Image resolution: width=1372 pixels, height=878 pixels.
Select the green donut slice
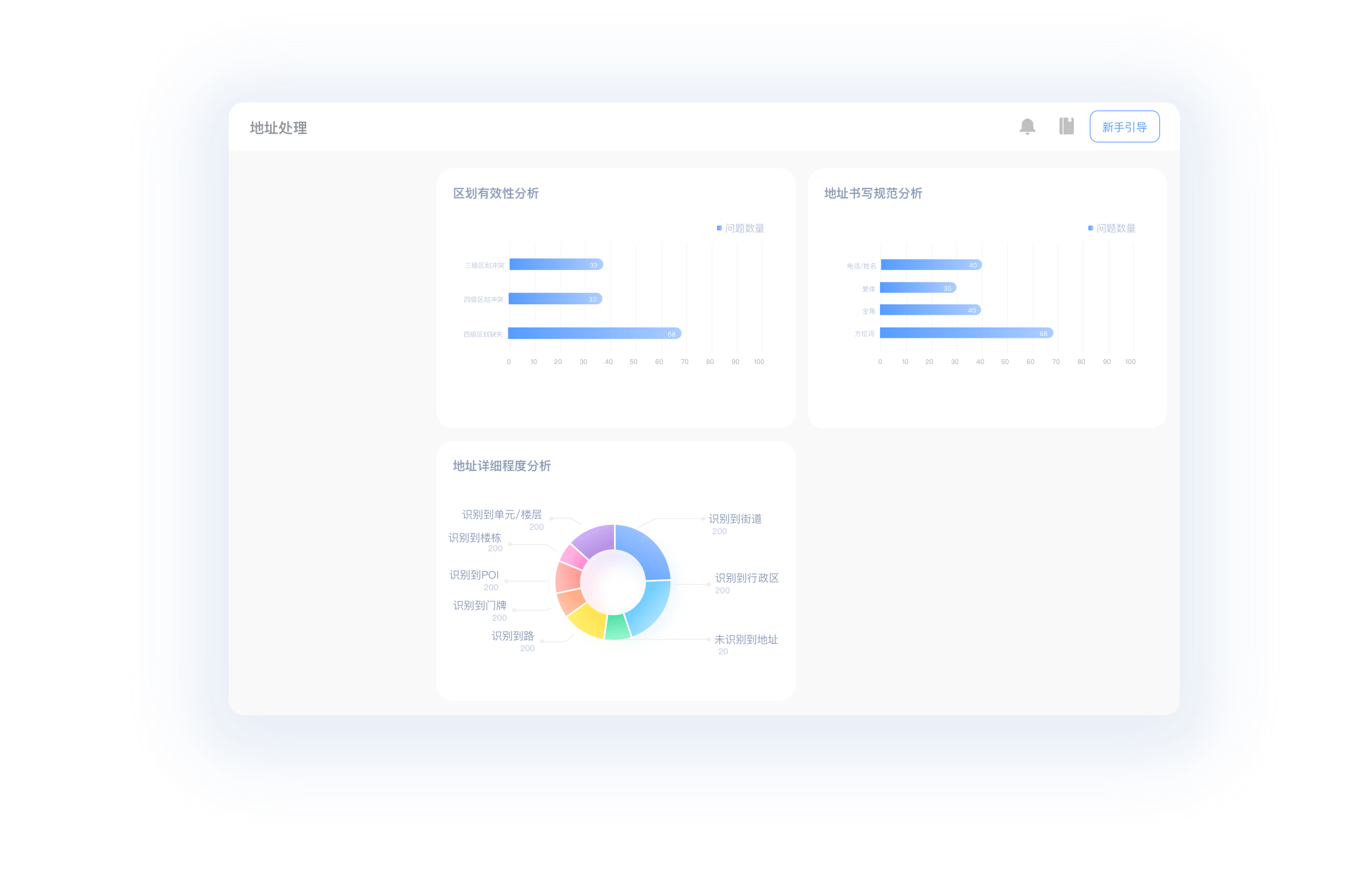(617, 628)
